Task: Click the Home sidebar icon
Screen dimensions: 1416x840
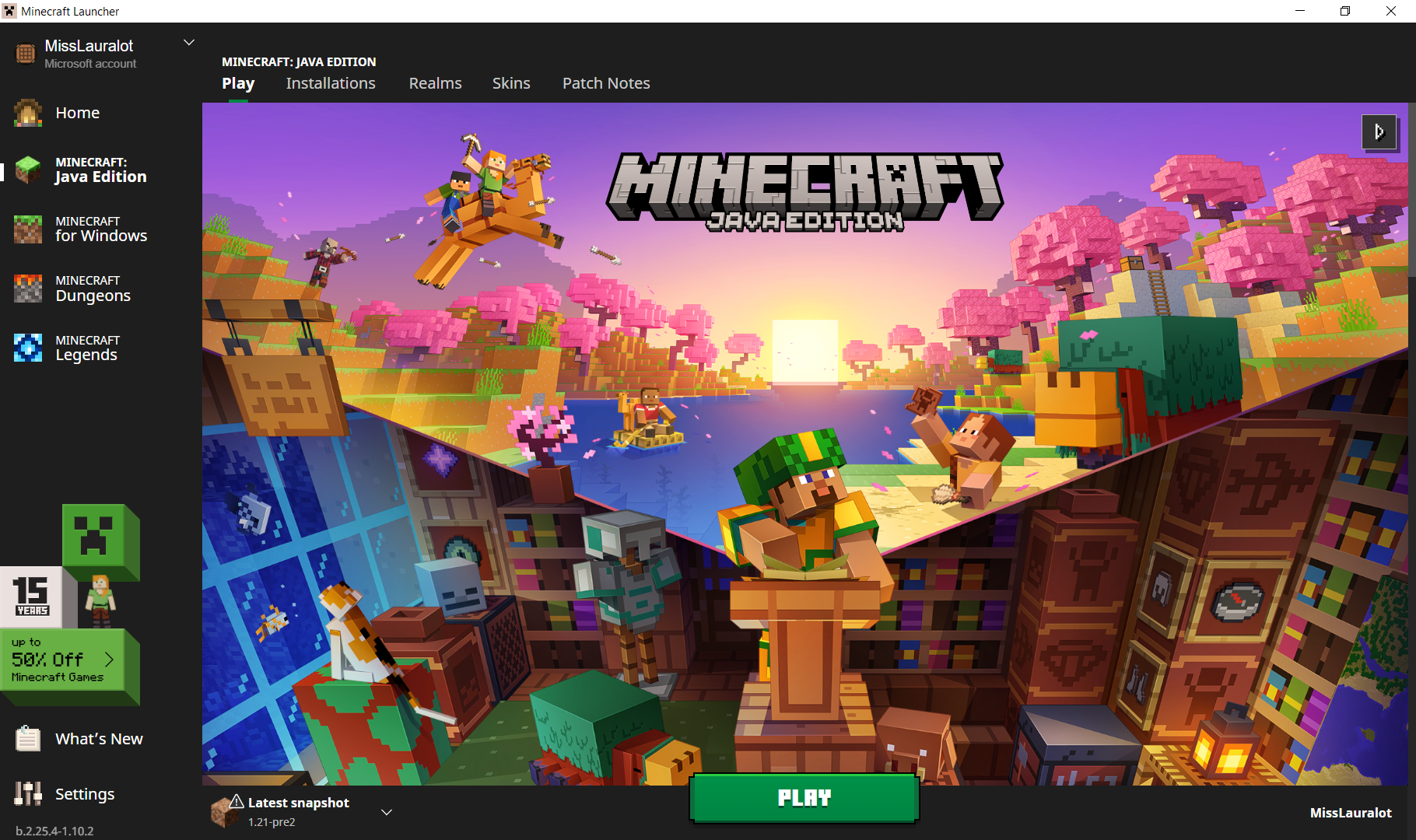Action: pos(28,113)
